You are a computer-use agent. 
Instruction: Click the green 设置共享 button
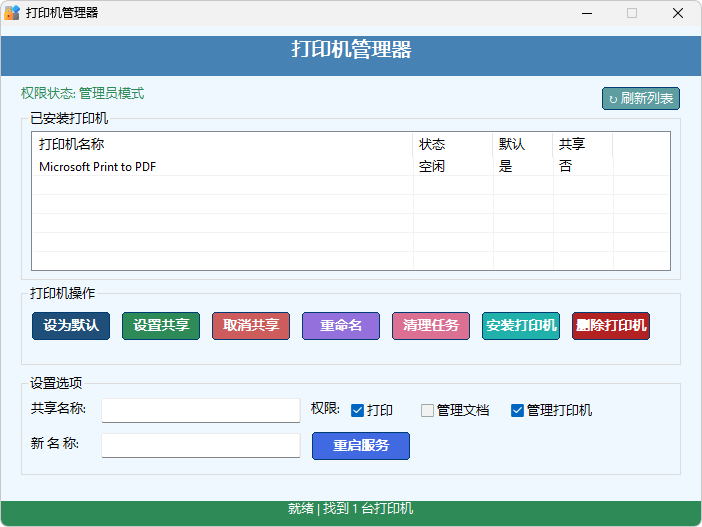[161, 326]
